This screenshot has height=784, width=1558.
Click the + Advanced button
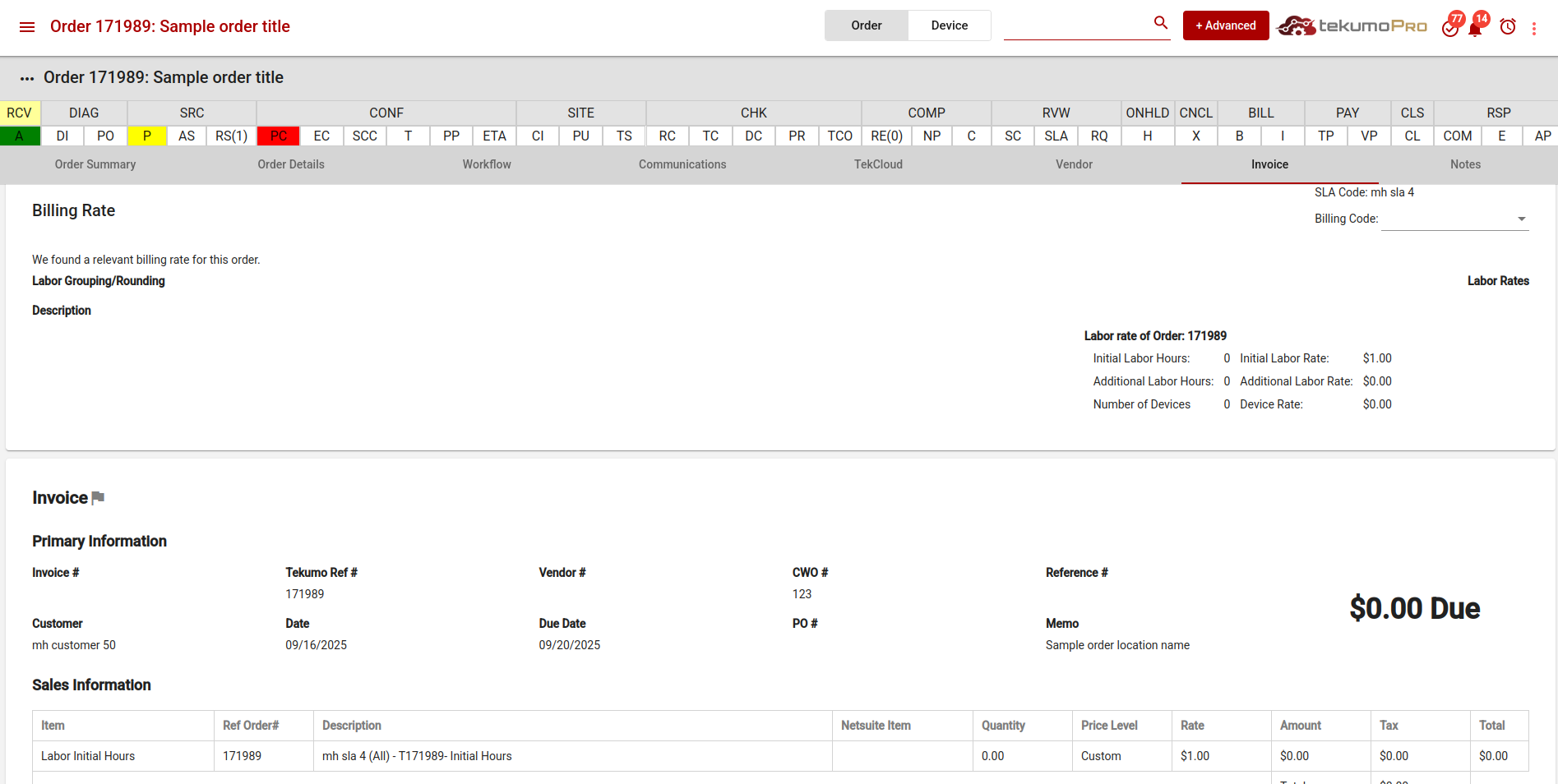[1225, 25]
